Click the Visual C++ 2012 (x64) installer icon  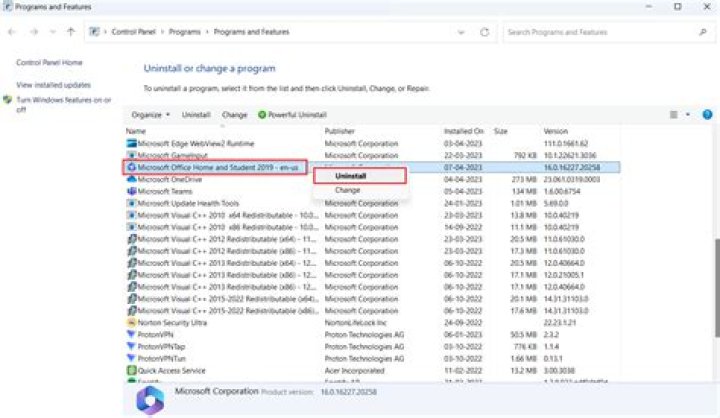click(x=131, y=239)
